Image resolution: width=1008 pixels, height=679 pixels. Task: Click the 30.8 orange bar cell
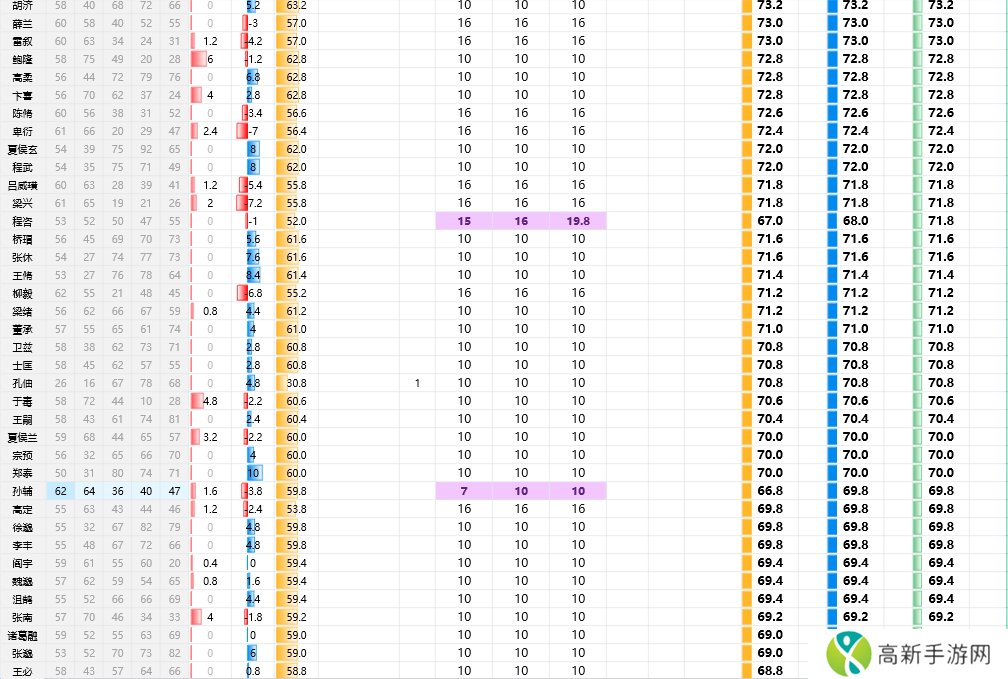(x=294, y=383)
